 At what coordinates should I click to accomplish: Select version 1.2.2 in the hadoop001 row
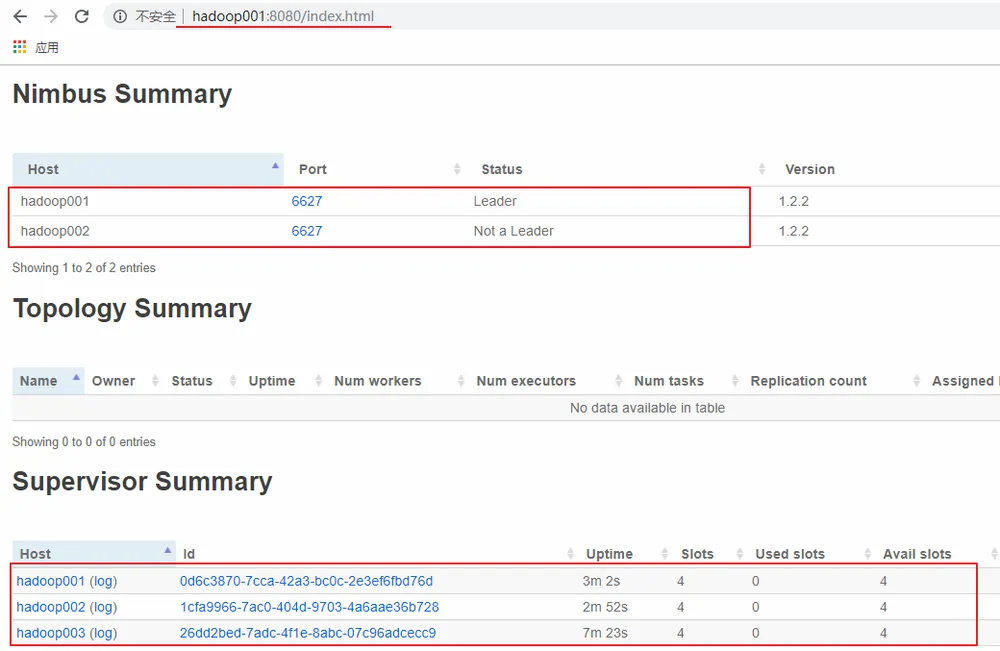tap(793, 201)
